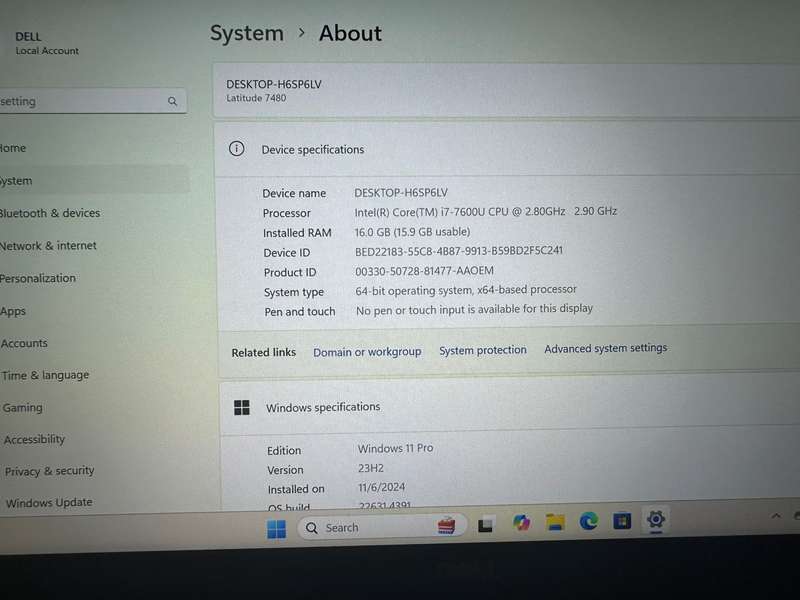Click the DESKTOP-H6SP6LV header card

point(506,90)
